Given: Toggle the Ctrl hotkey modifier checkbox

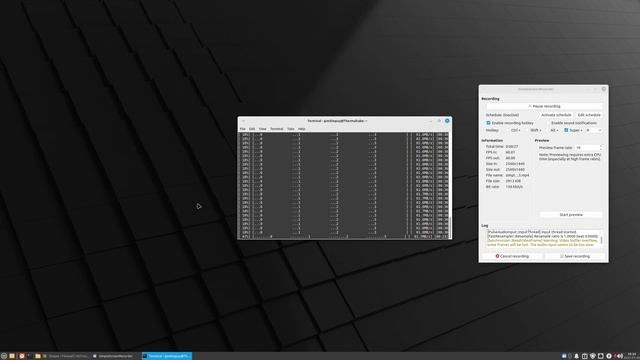Looking at the screenshot, I should coord(508,130).
